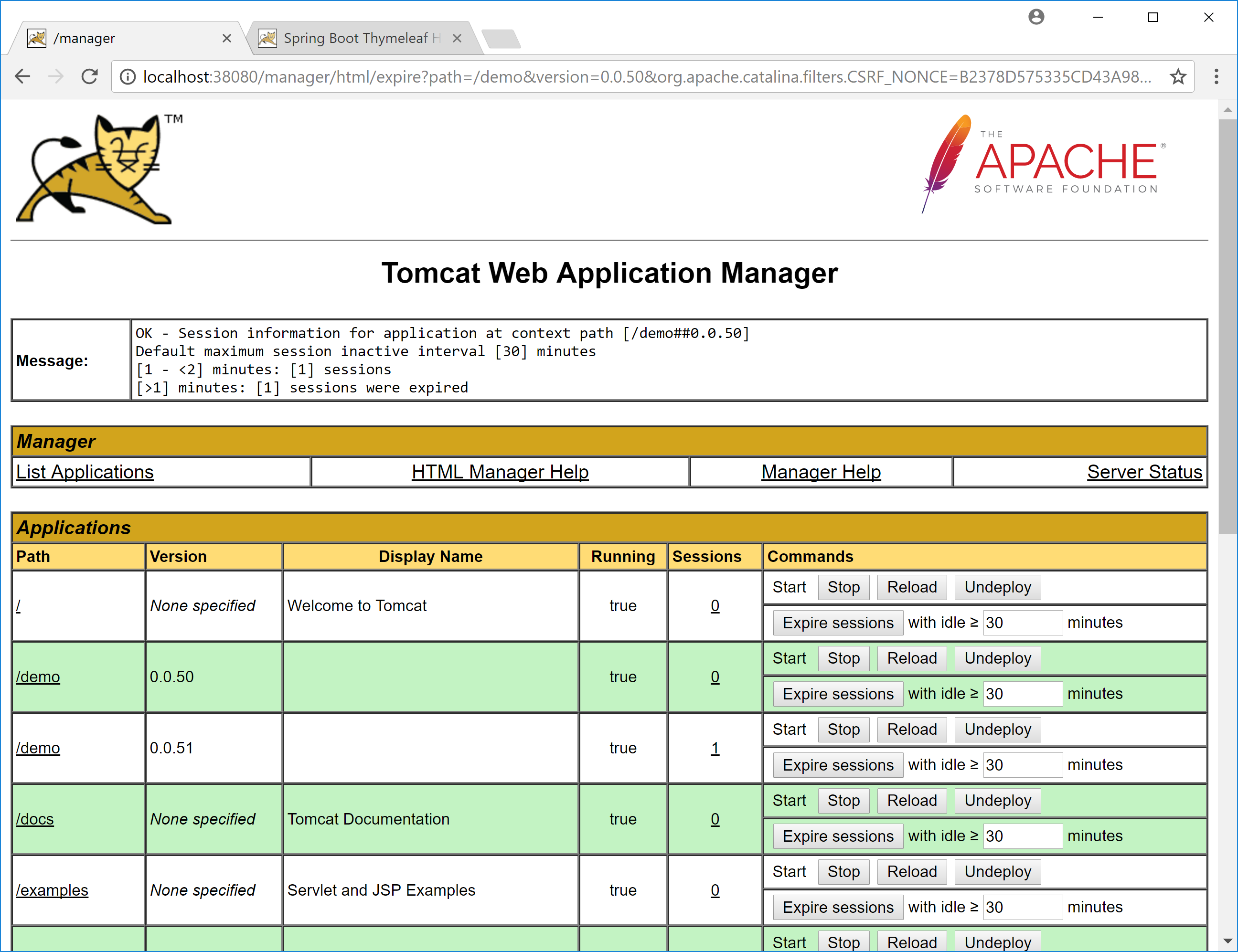Click the site information icon
This screenshot has height=952, width=1238.
128,76
